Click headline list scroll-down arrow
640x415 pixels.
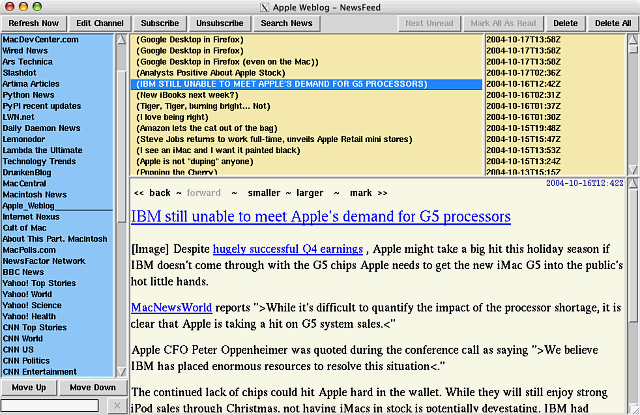pyautogui.click(x=633, y=169)
